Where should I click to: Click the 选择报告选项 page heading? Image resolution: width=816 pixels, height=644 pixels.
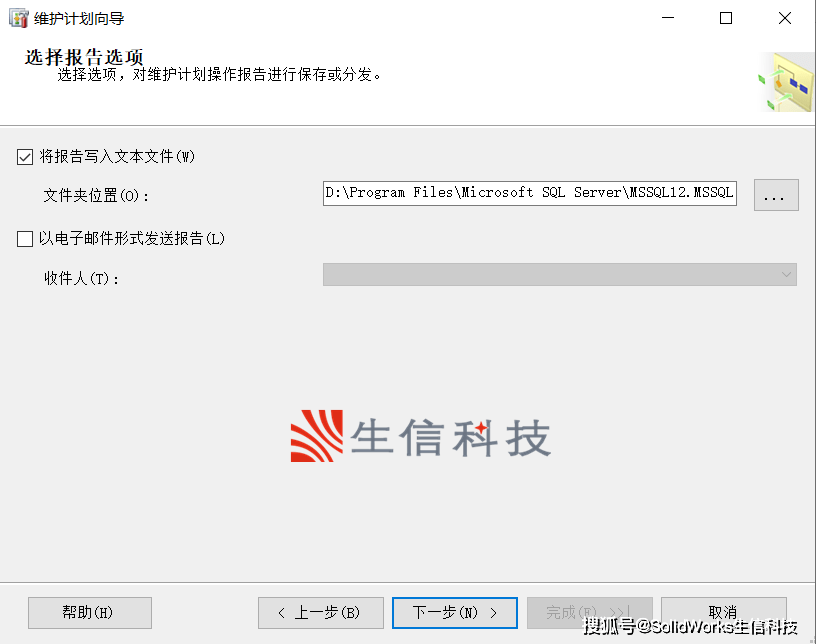pyautogui.click(x=83, y=57)
